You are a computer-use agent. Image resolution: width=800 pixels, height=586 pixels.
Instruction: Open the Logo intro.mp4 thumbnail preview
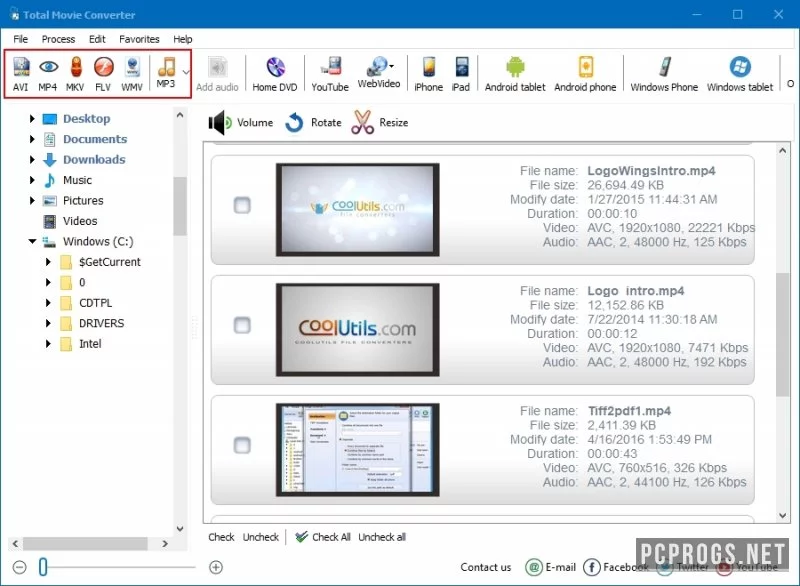click(358, 329)
